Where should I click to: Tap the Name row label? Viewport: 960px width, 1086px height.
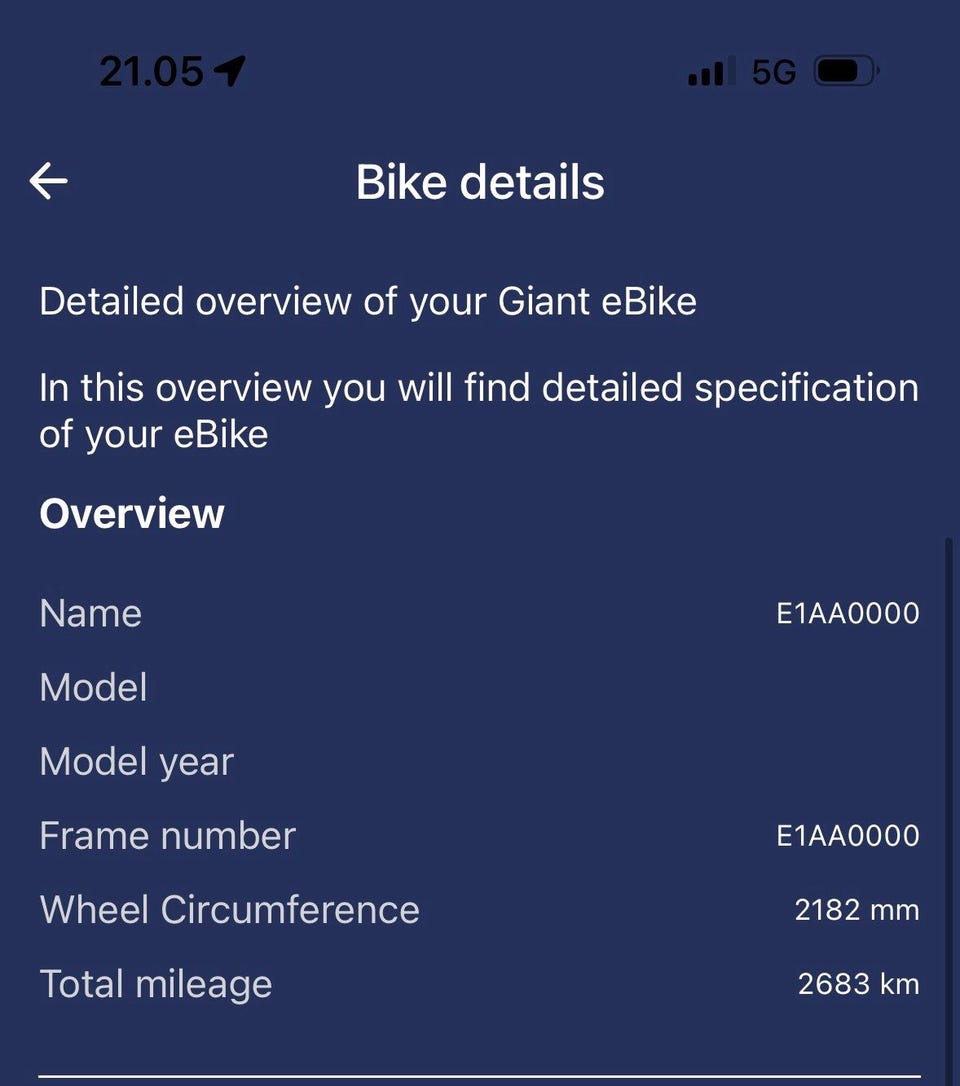tap(90, 613)
